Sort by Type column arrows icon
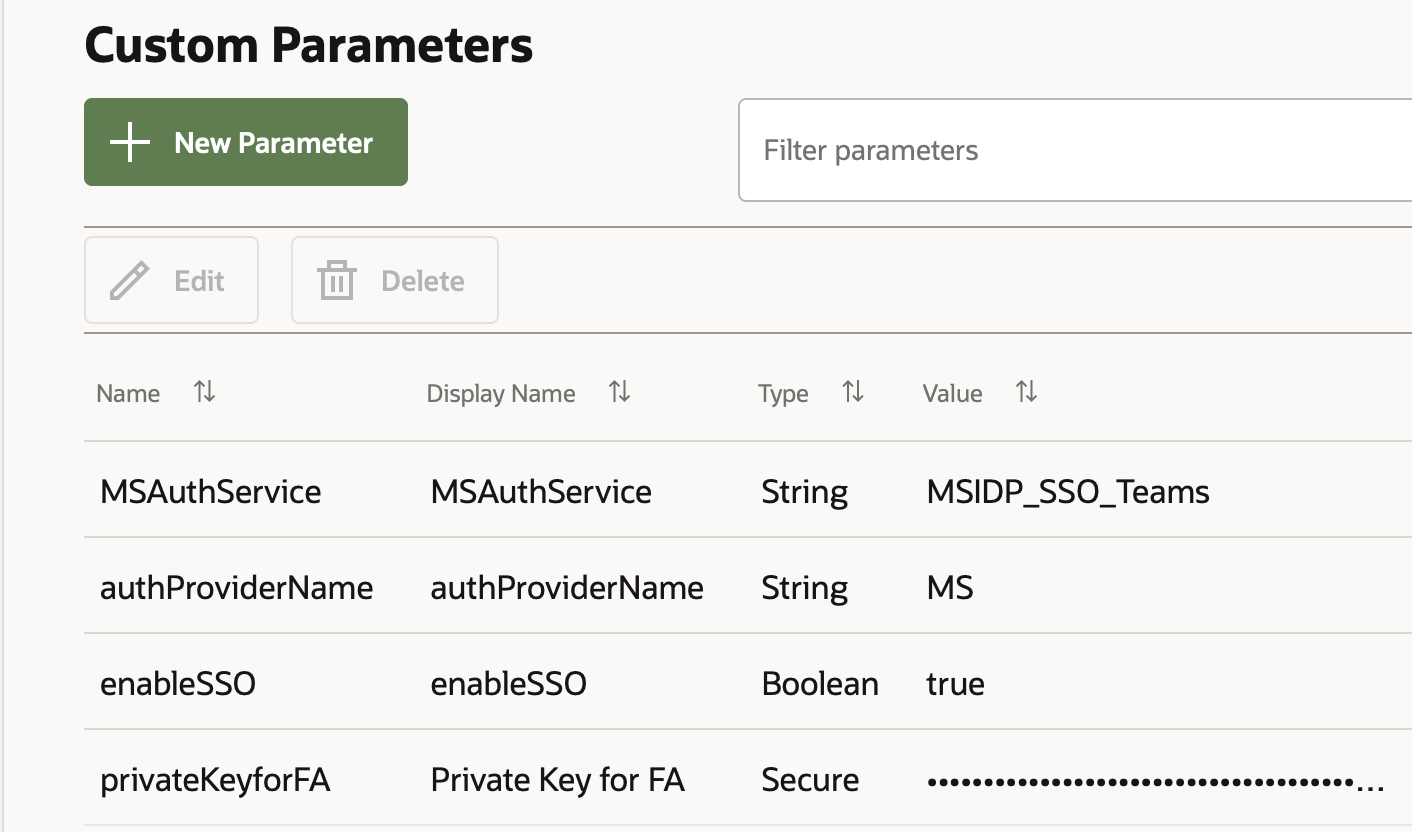Image resolution: width=1412 pixels, height=832 pixels. (x=852, y=392)
